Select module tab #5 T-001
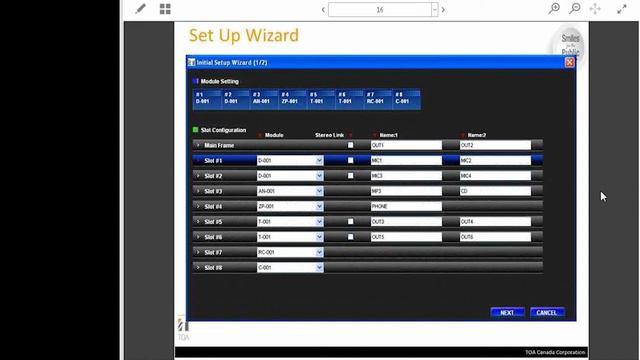Viewport: 640px width, 360px height. point(321,98)
